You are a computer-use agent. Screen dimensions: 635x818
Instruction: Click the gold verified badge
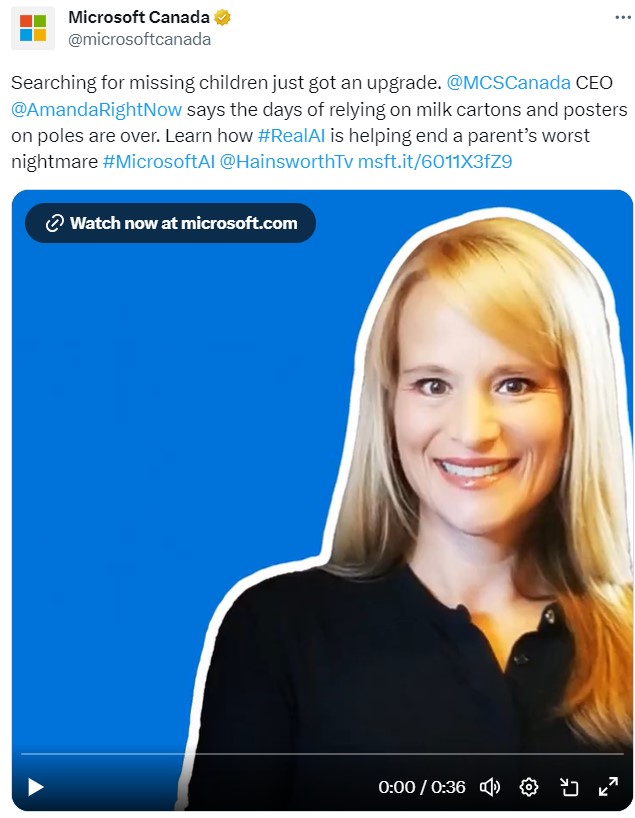(222, 18)
